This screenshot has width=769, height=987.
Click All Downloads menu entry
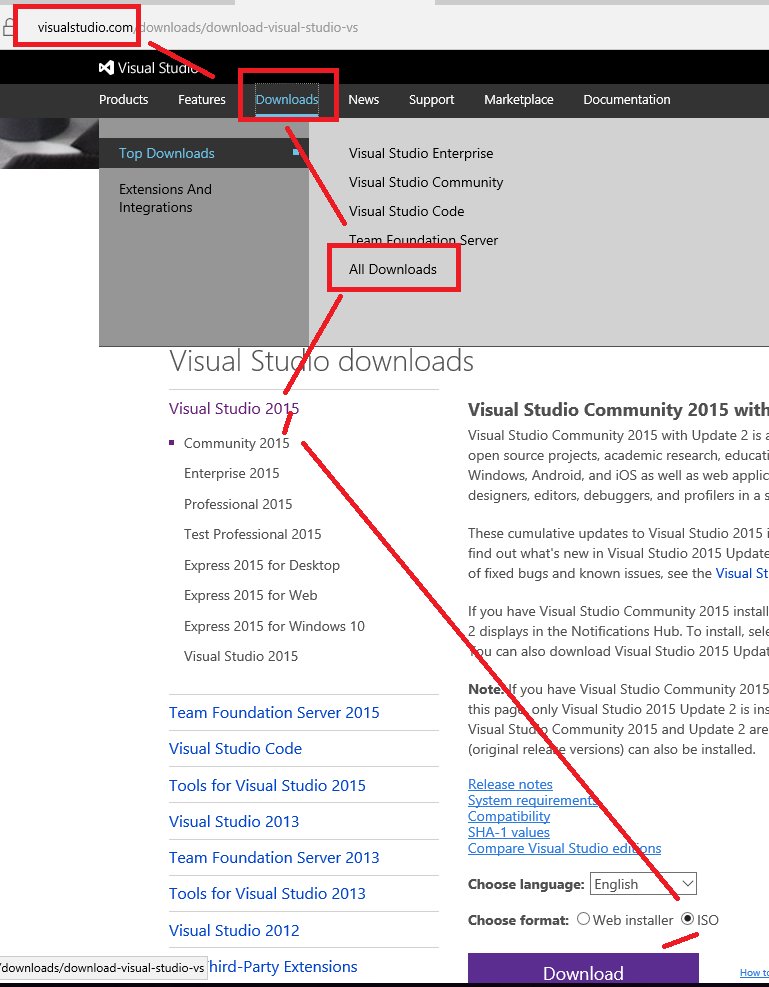point(393,269)
